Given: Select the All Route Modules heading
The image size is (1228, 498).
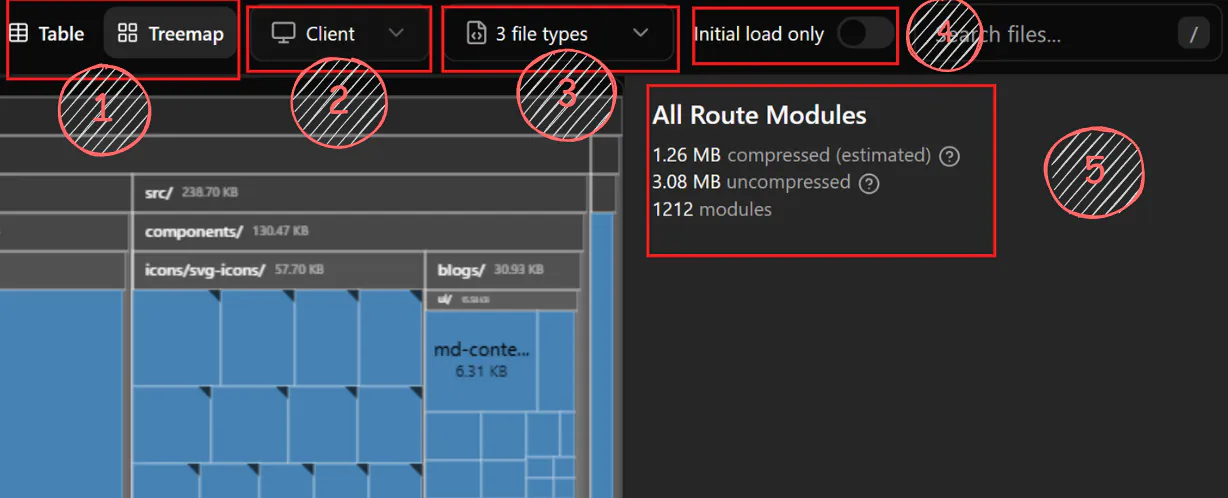Looking at the screenshot, I should pyautogui.click(x=759, y=115).
